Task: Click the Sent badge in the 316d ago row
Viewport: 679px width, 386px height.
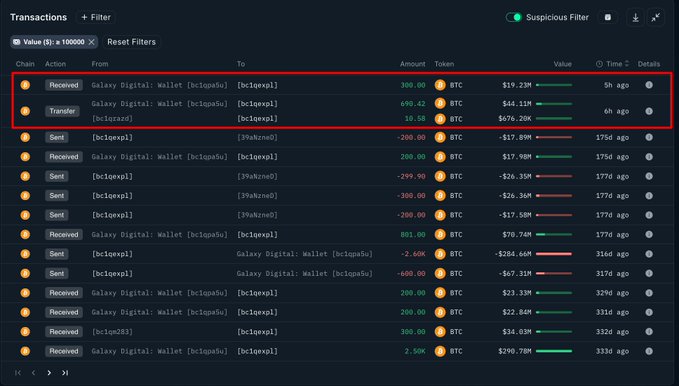Action: pyautogui.click(x=56, y=254)
